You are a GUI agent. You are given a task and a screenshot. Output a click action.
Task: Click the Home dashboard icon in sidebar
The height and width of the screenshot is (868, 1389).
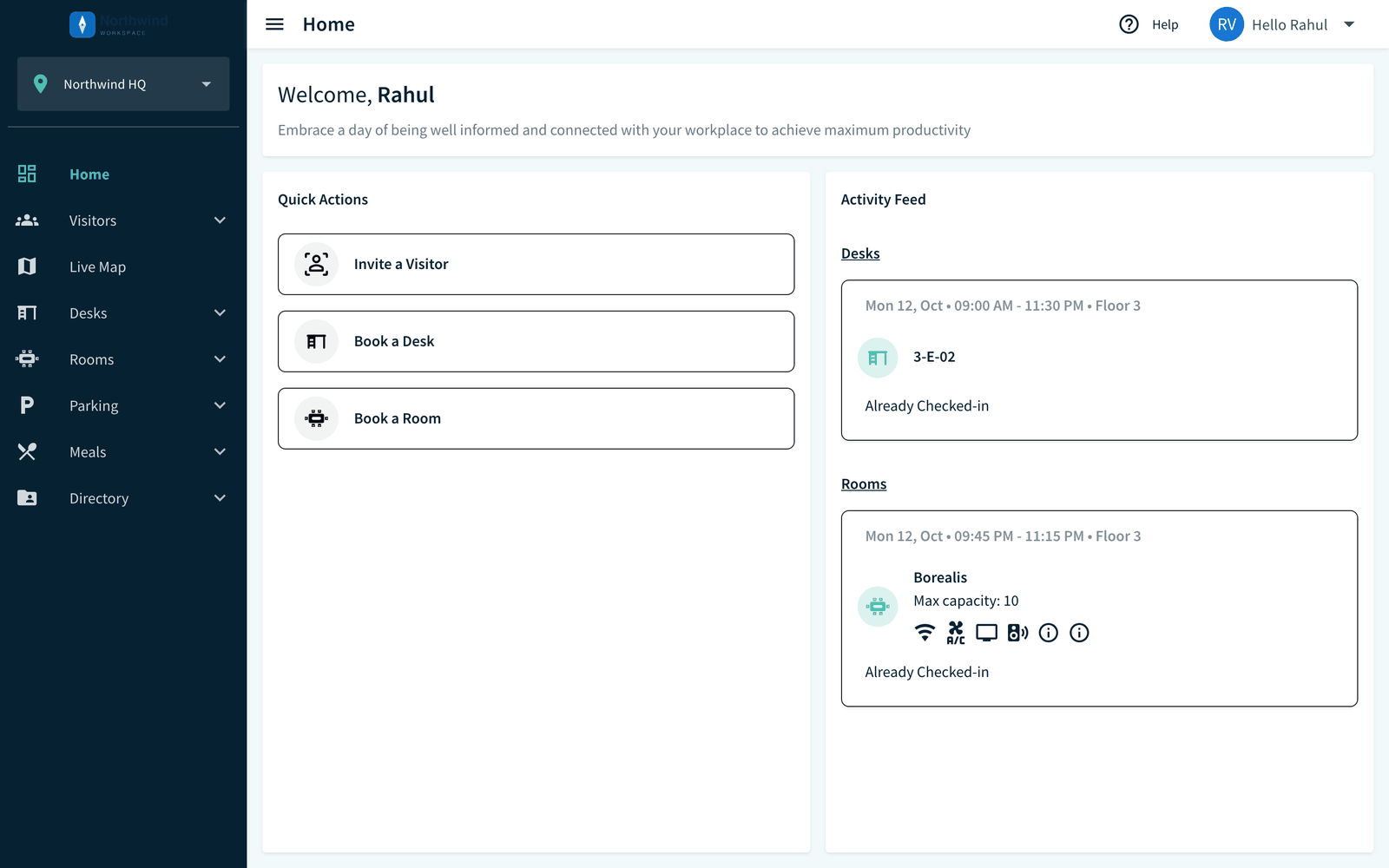pos(27,174)
